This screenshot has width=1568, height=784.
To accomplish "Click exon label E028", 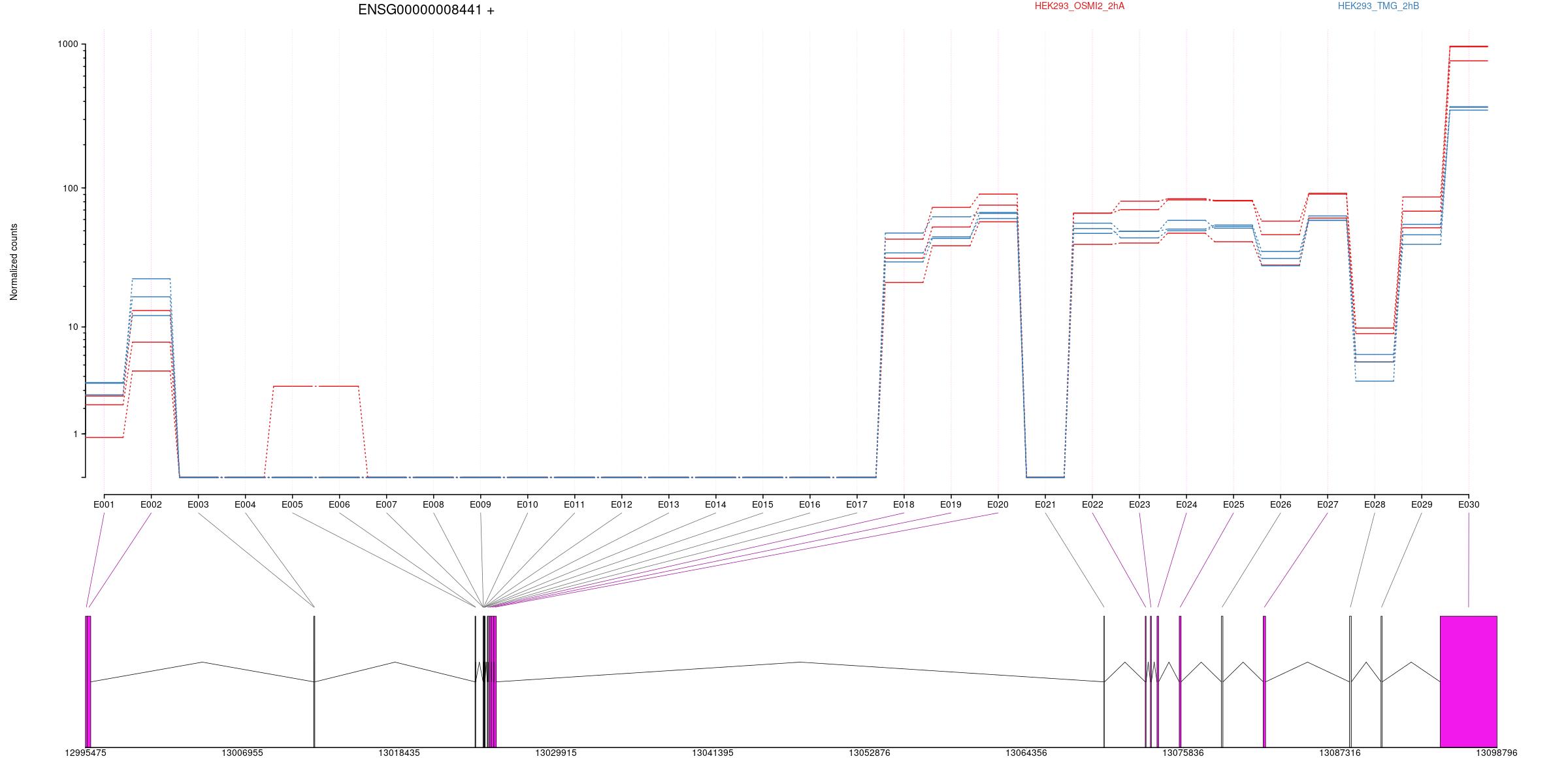I will 1375,504.
